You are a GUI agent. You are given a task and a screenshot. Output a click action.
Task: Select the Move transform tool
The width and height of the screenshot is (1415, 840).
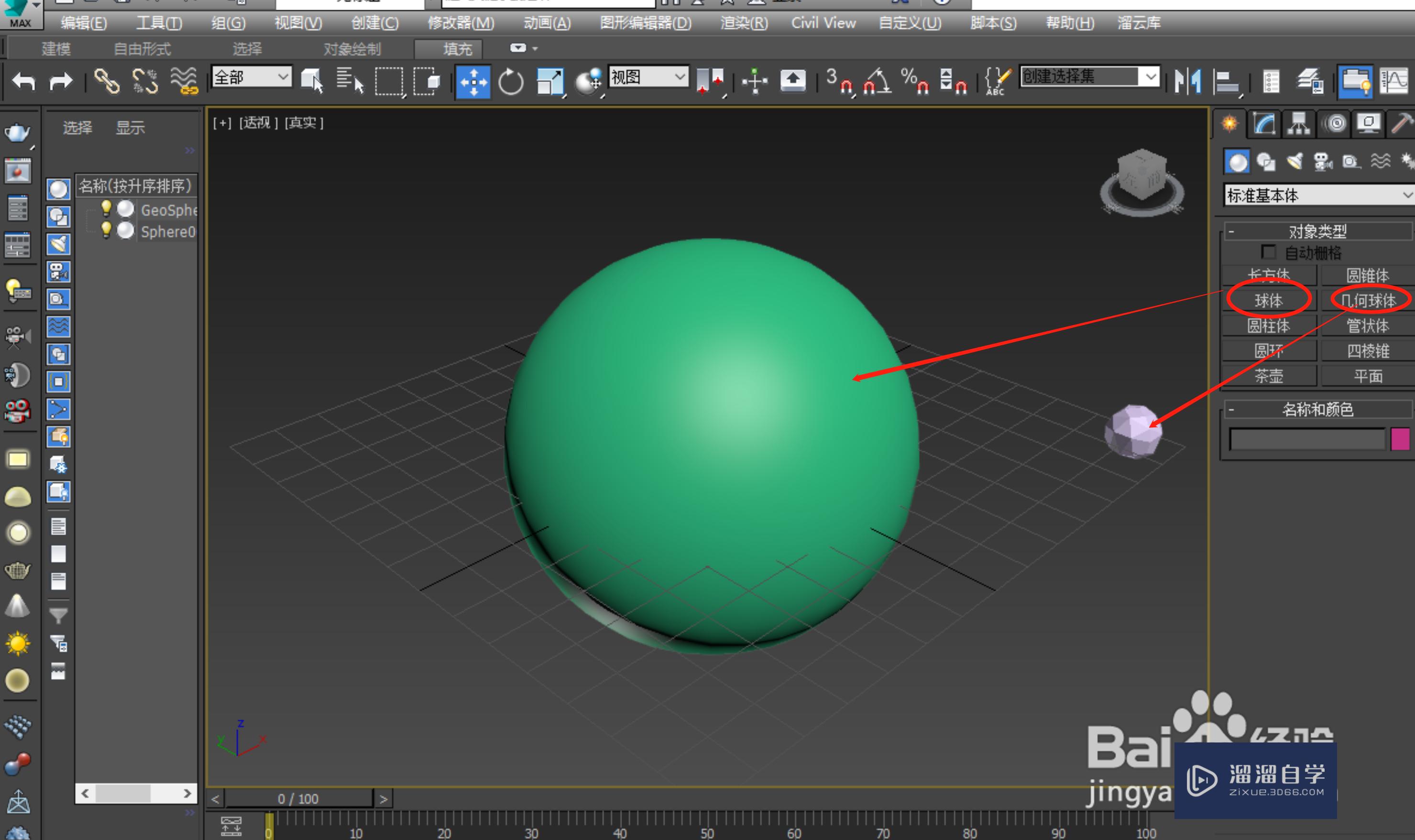click(473, 82)
